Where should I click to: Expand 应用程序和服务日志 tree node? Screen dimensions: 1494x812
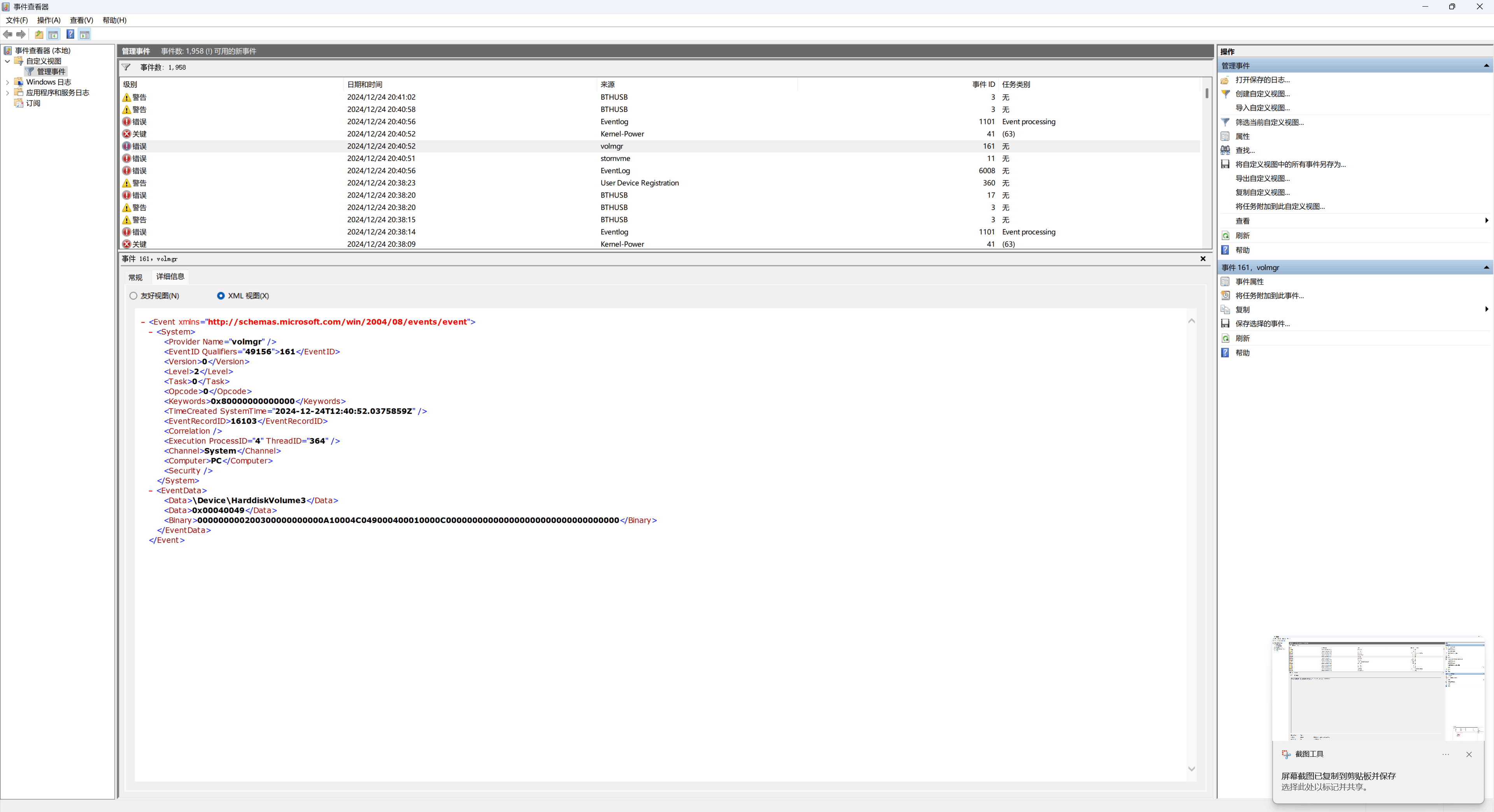pos(7,93)
